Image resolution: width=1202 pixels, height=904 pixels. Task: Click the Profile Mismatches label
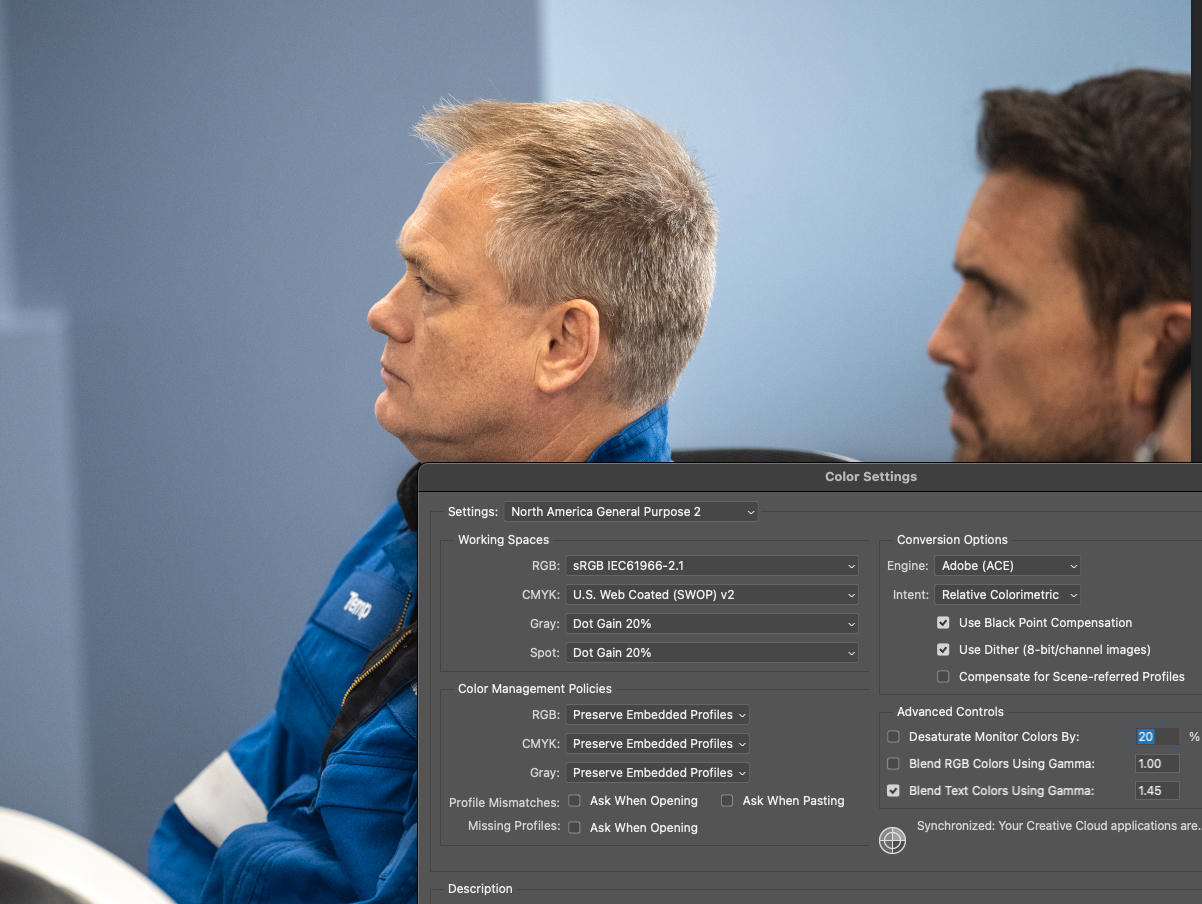point(505,802)
